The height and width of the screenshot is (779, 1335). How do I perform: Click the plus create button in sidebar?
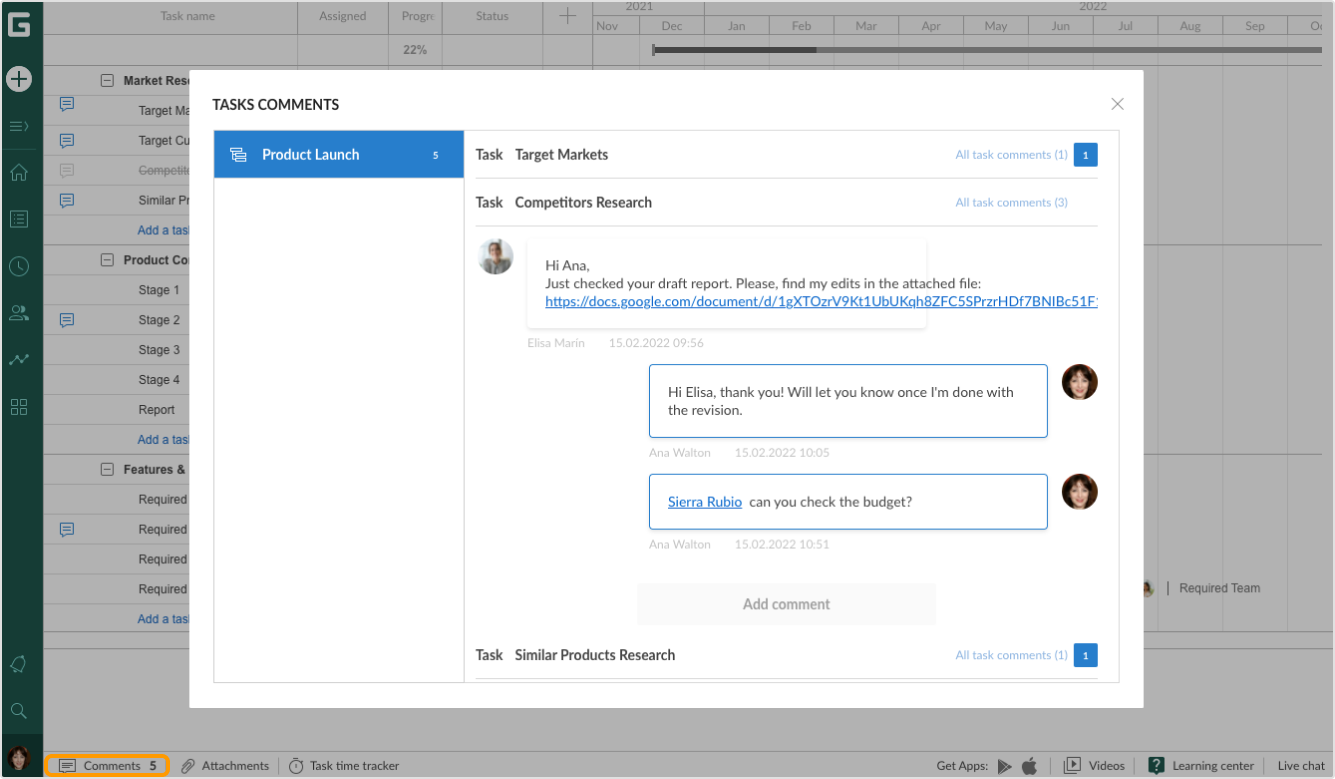[19, 79]
